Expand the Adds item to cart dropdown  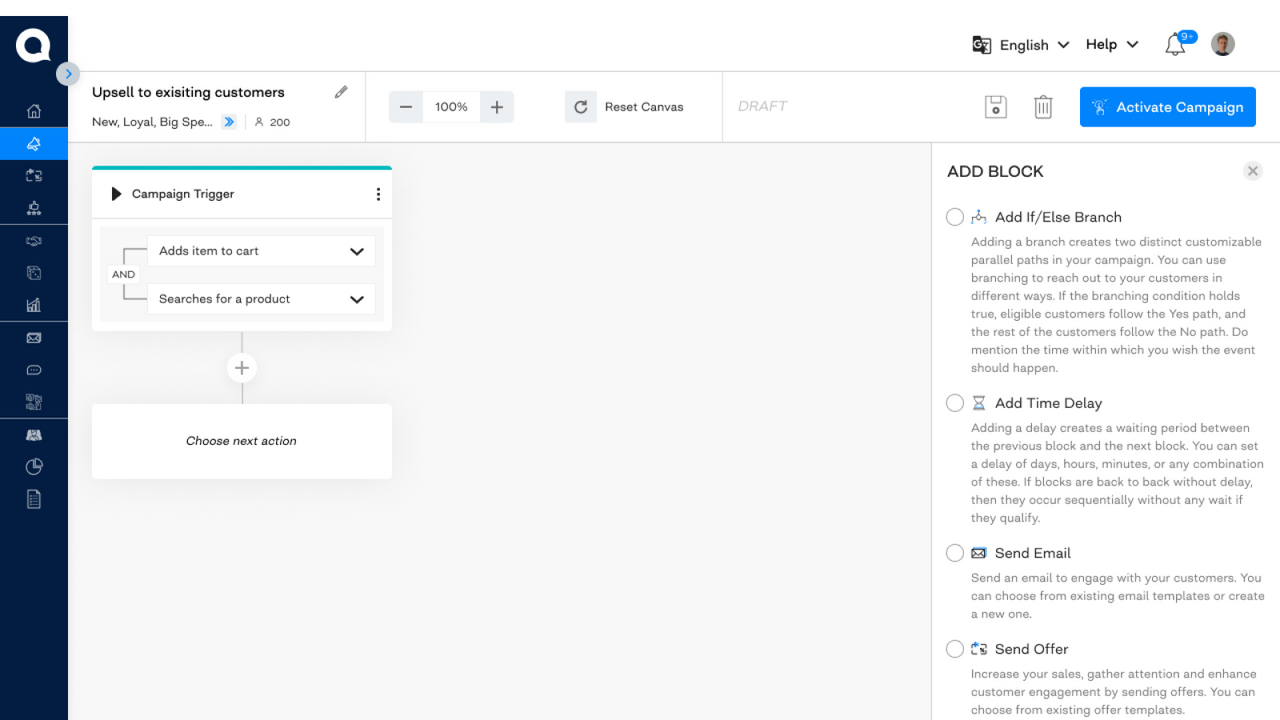click(261, 251)
